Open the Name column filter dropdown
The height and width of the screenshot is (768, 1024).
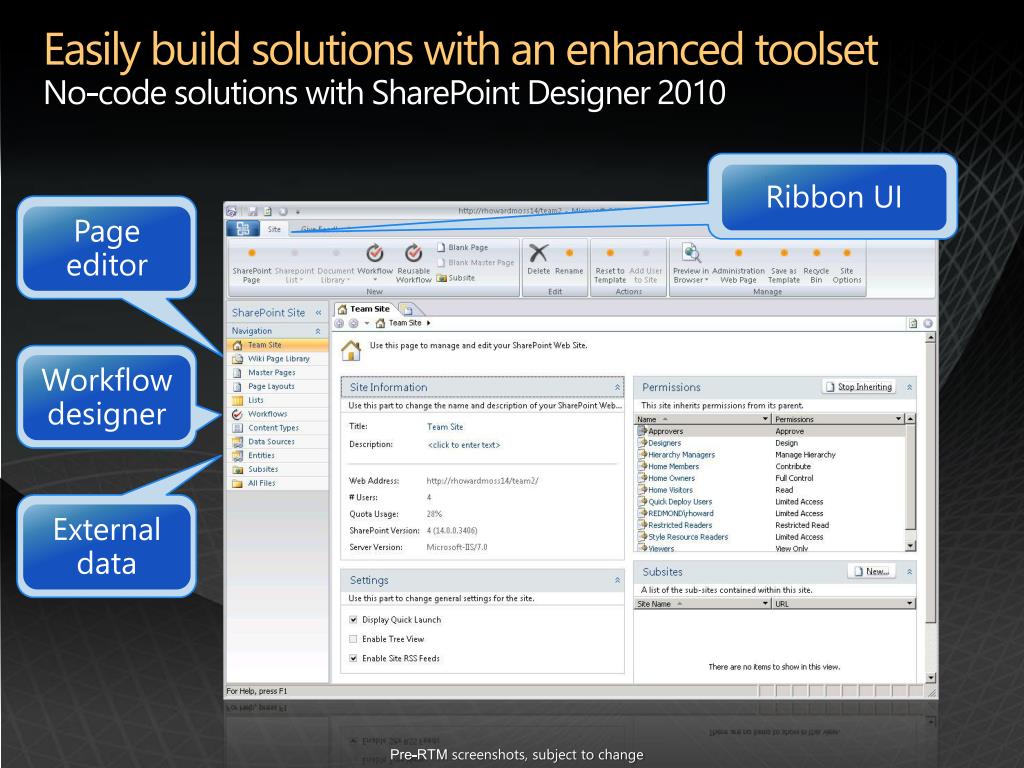point(765,419)
